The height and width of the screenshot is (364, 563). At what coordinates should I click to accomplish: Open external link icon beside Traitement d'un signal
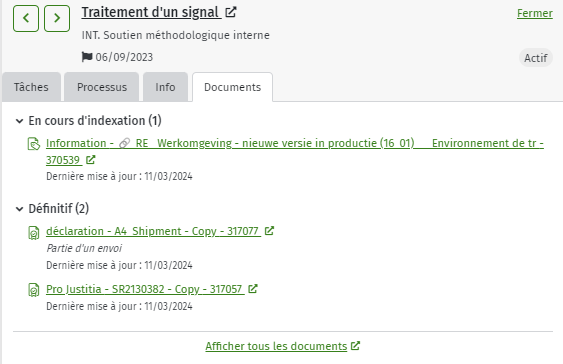[231, 12]
